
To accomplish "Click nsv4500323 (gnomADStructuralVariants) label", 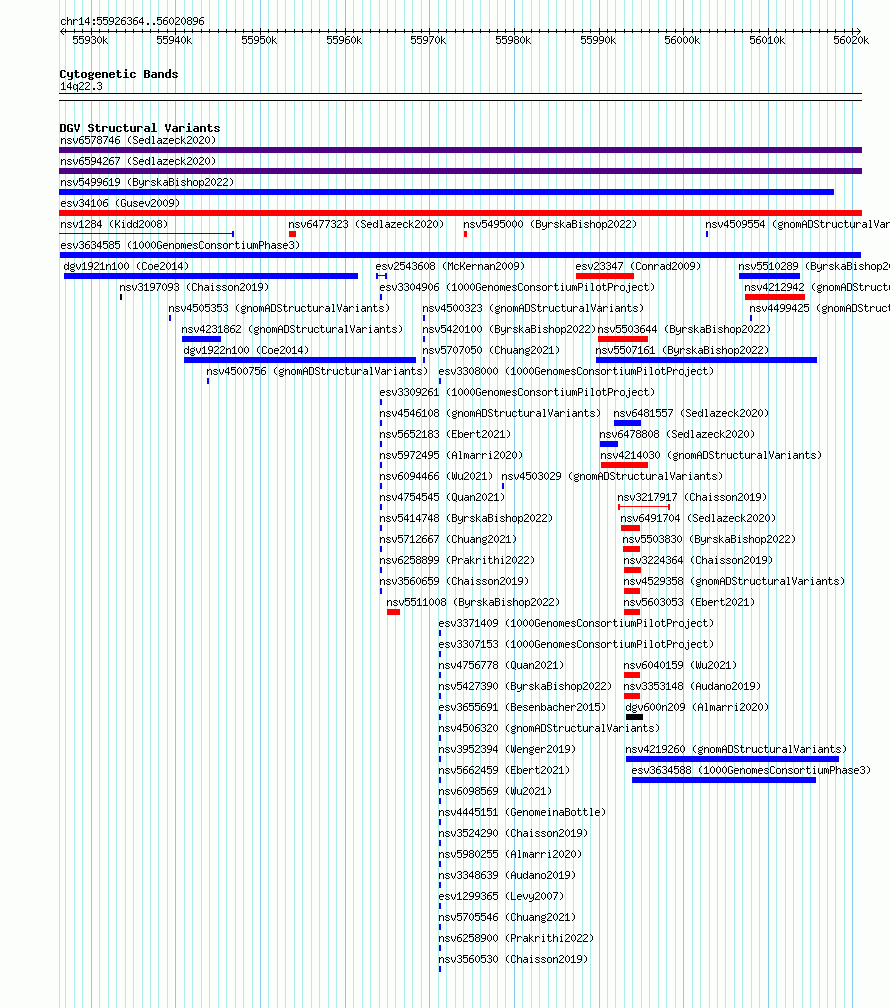I will click(x=533, y=308).
